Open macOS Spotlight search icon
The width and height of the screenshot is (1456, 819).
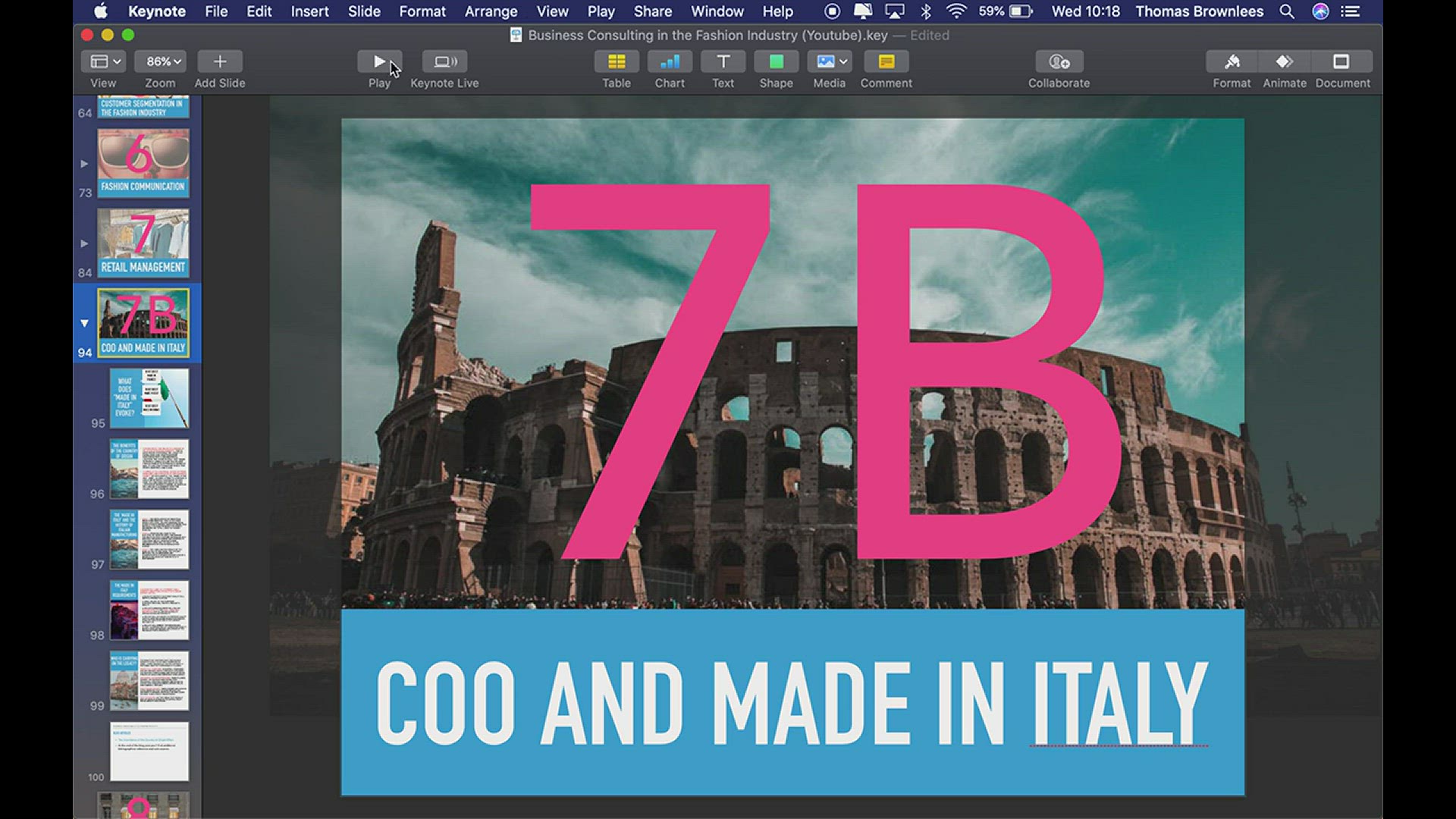(1287, 11)
